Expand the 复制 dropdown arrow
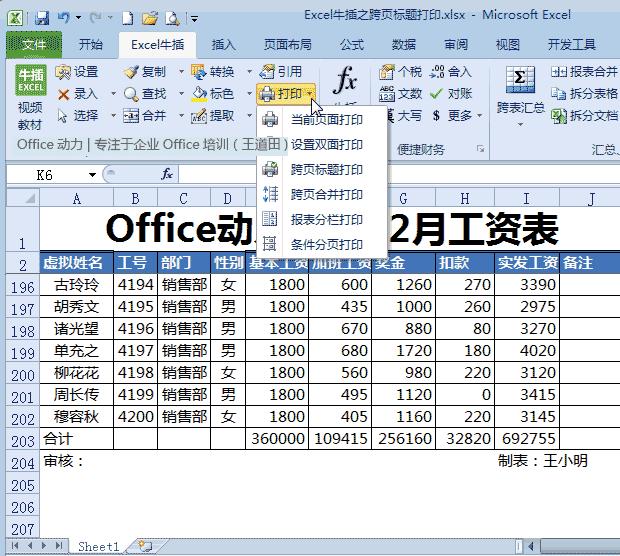This screenshot has height=556, width=620. [181, 72]
